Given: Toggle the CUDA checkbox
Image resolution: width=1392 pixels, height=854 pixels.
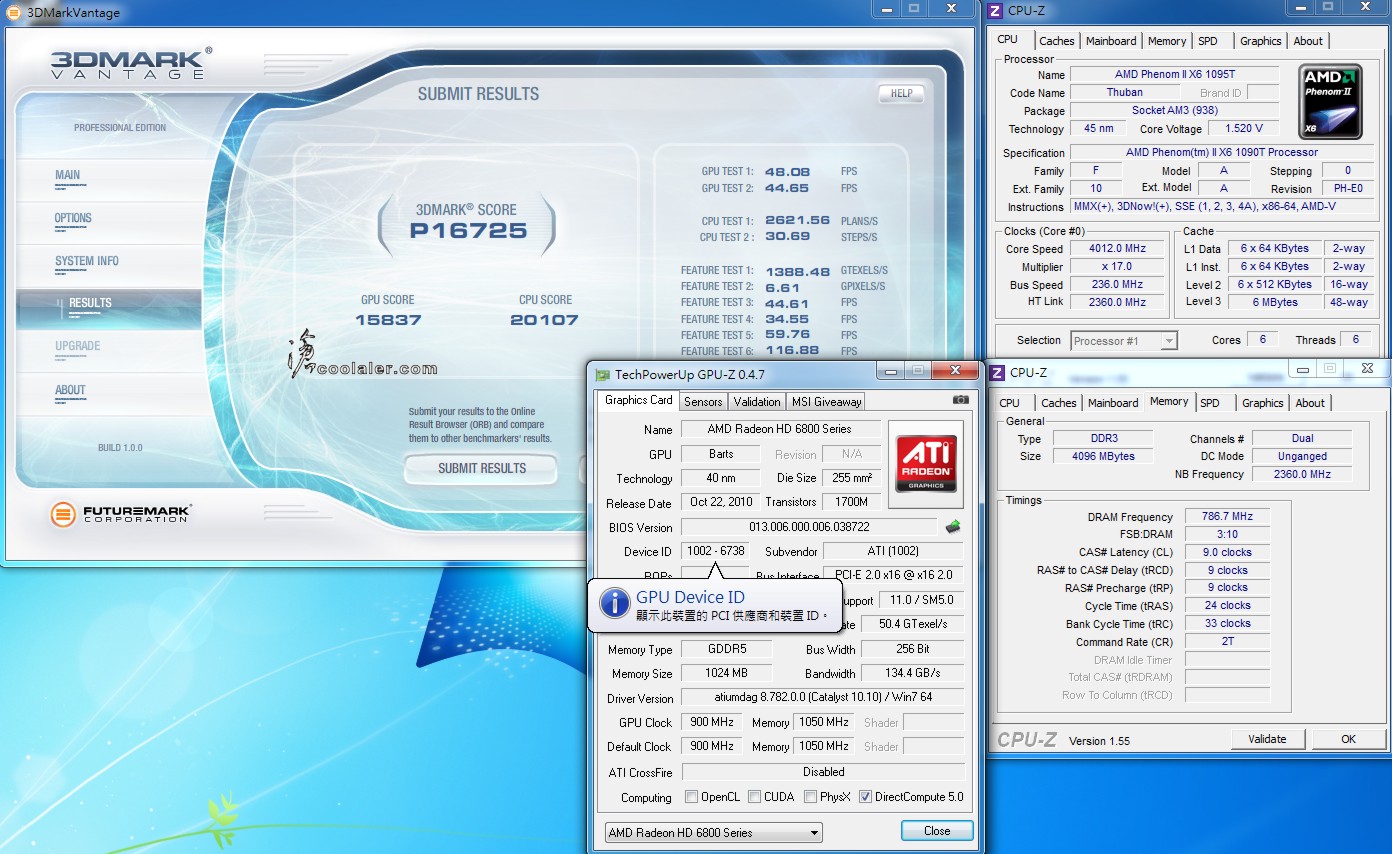Looking at the screenshot, I should click(x=754, y=797).
